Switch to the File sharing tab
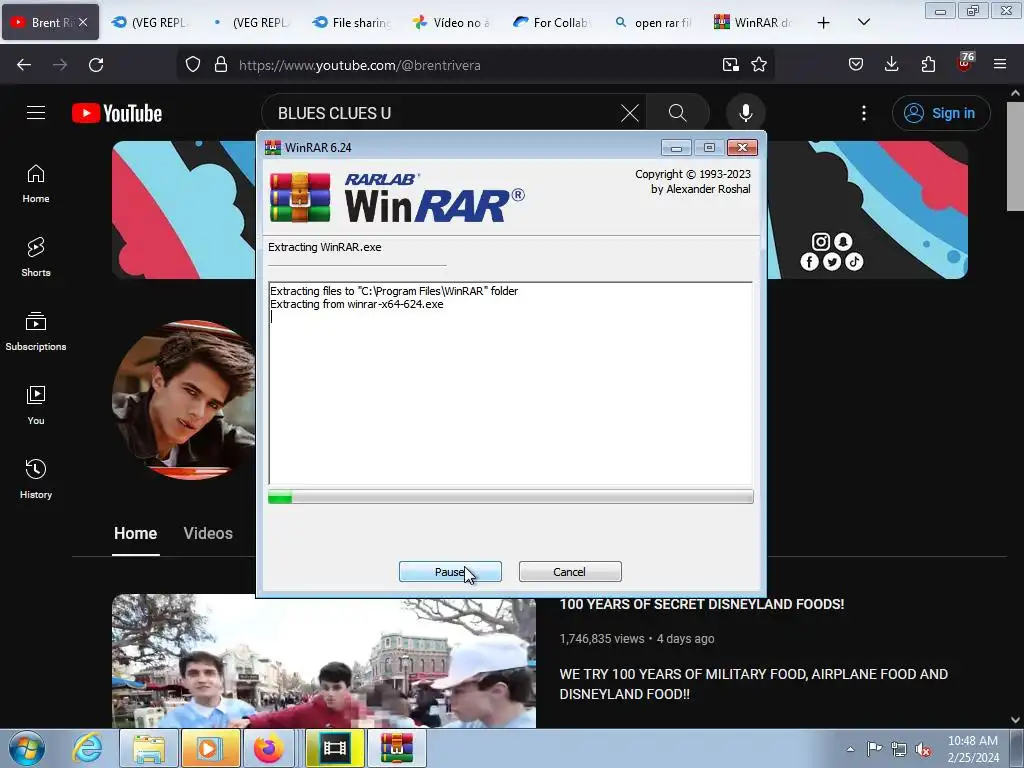 click(351, 23)
